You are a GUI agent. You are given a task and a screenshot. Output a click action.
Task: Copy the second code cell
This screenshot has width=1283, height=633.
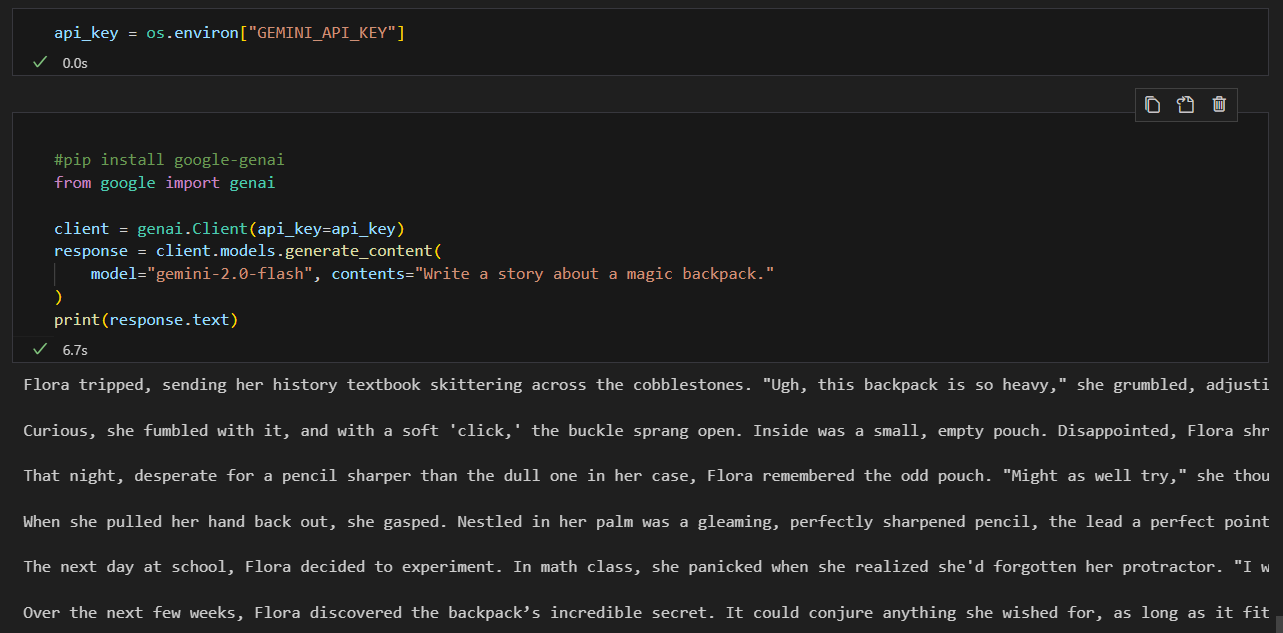[1151, 104]
